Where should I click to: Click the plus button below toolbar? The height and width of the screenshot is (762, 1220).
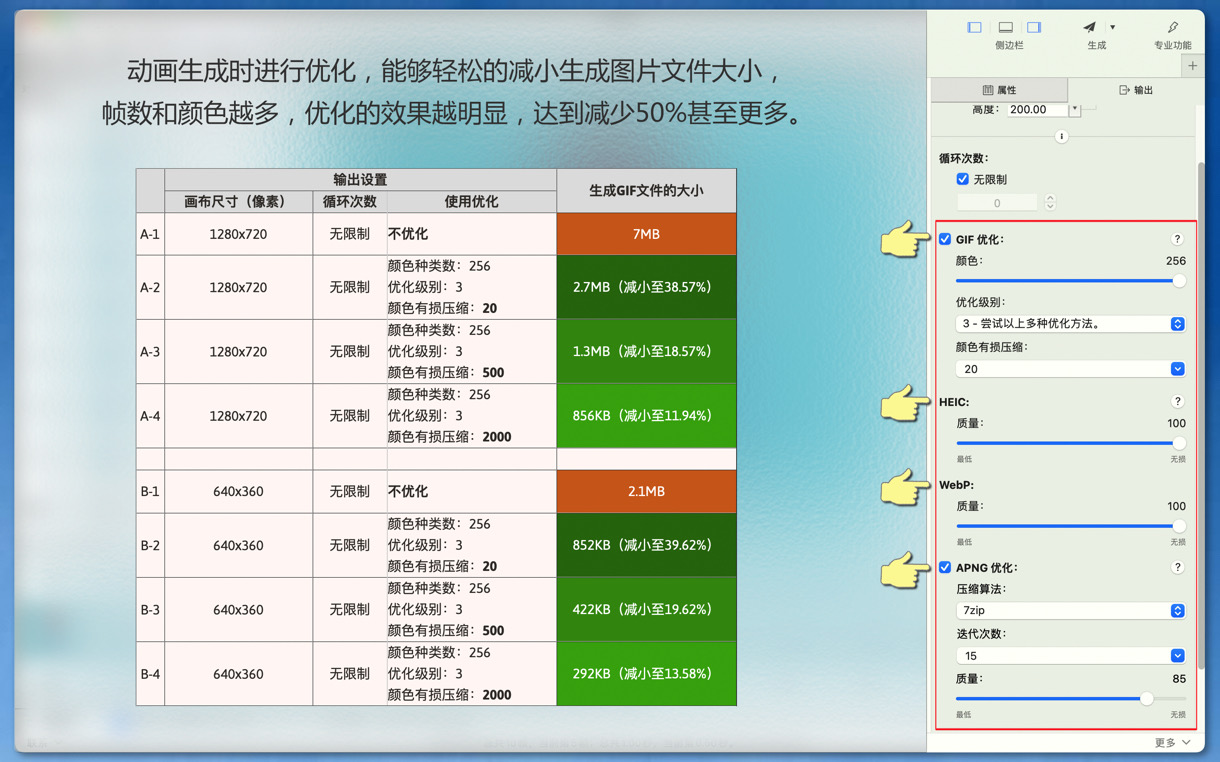point(1192,66)
